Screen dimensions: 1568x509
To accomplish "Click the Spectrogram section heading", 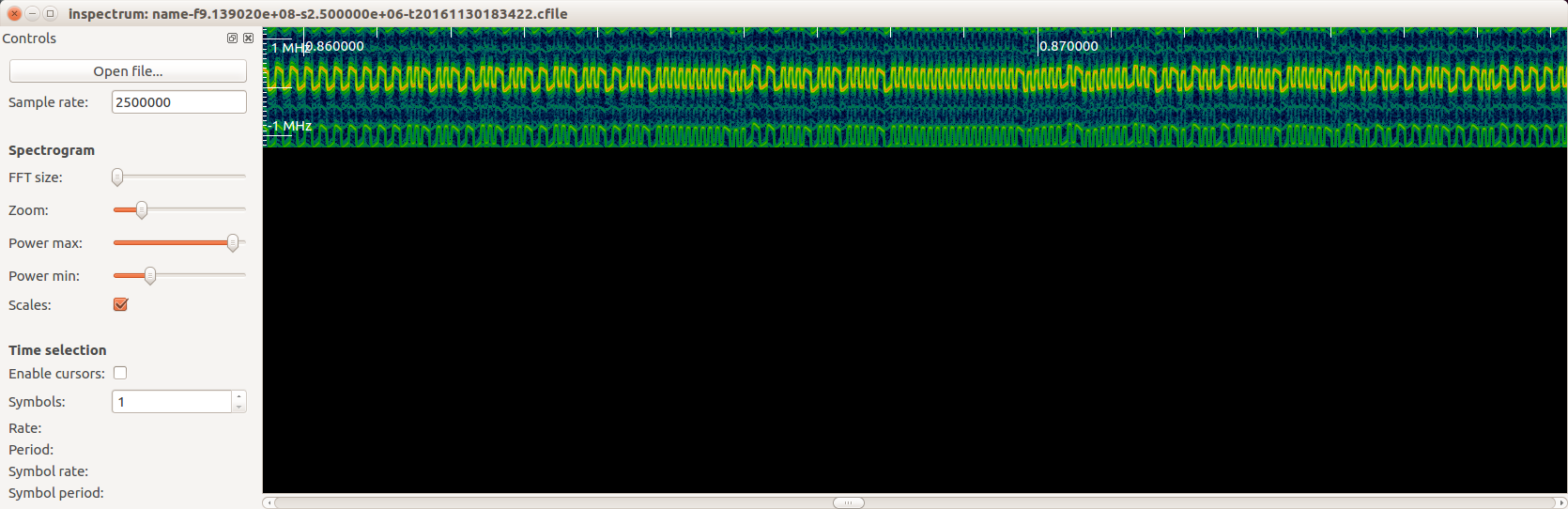I will [52, 150].
